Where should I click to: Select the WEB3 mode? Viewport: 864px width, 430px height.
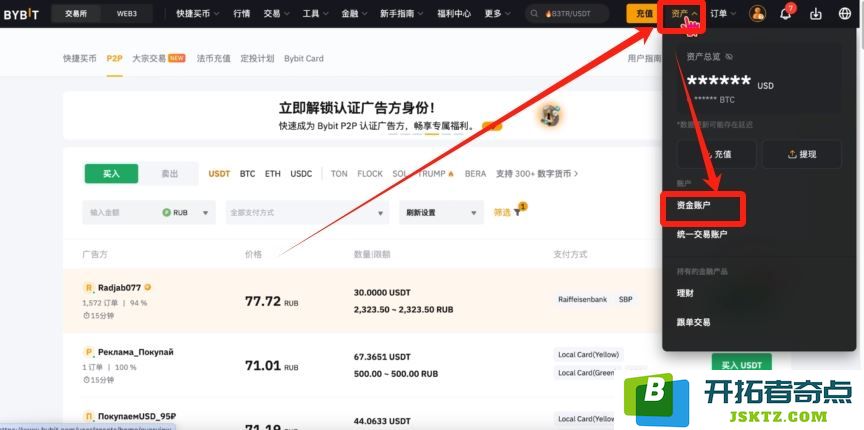pos(127,14)
